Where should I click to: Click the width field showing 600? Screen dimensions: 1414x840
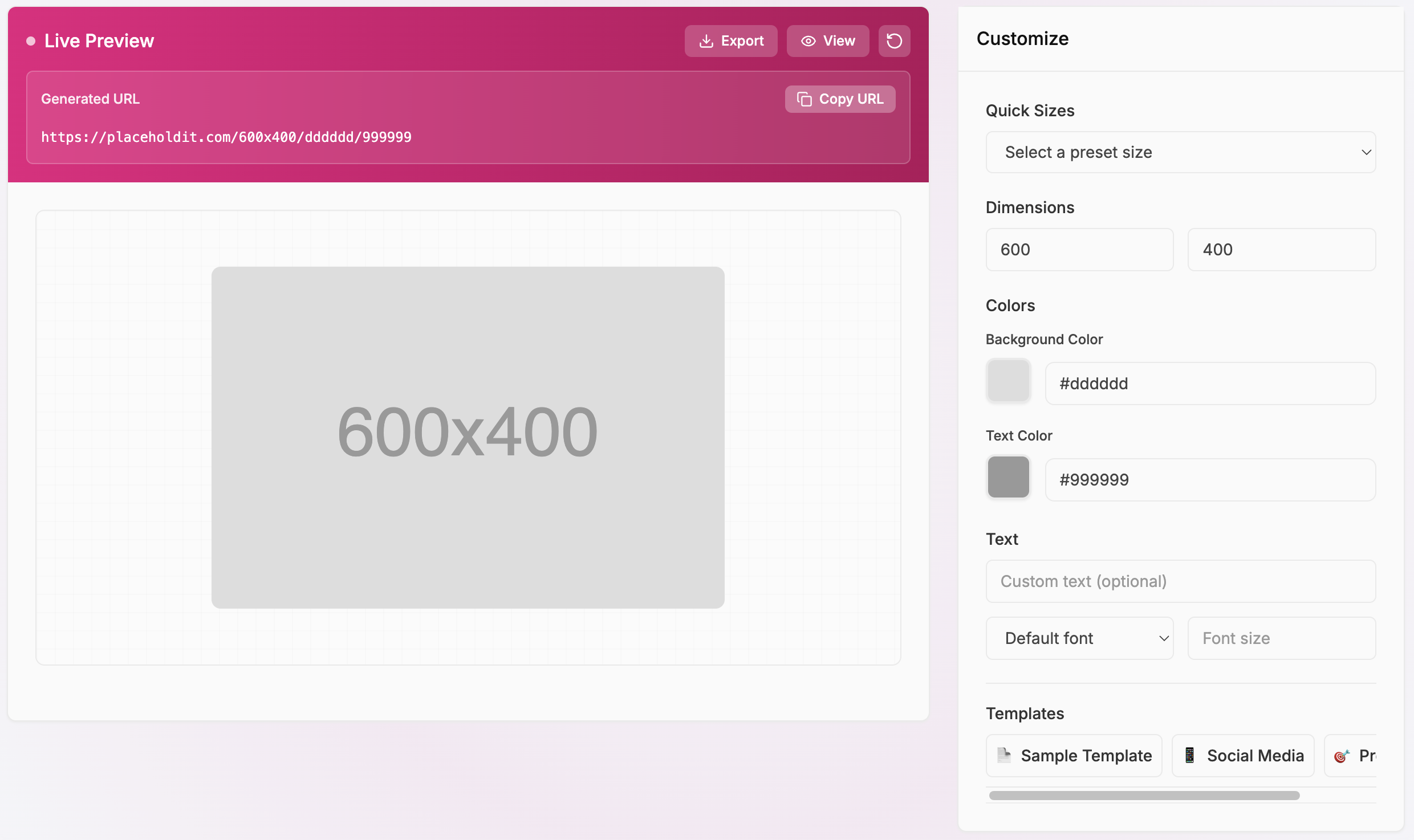coord(1079,250)
